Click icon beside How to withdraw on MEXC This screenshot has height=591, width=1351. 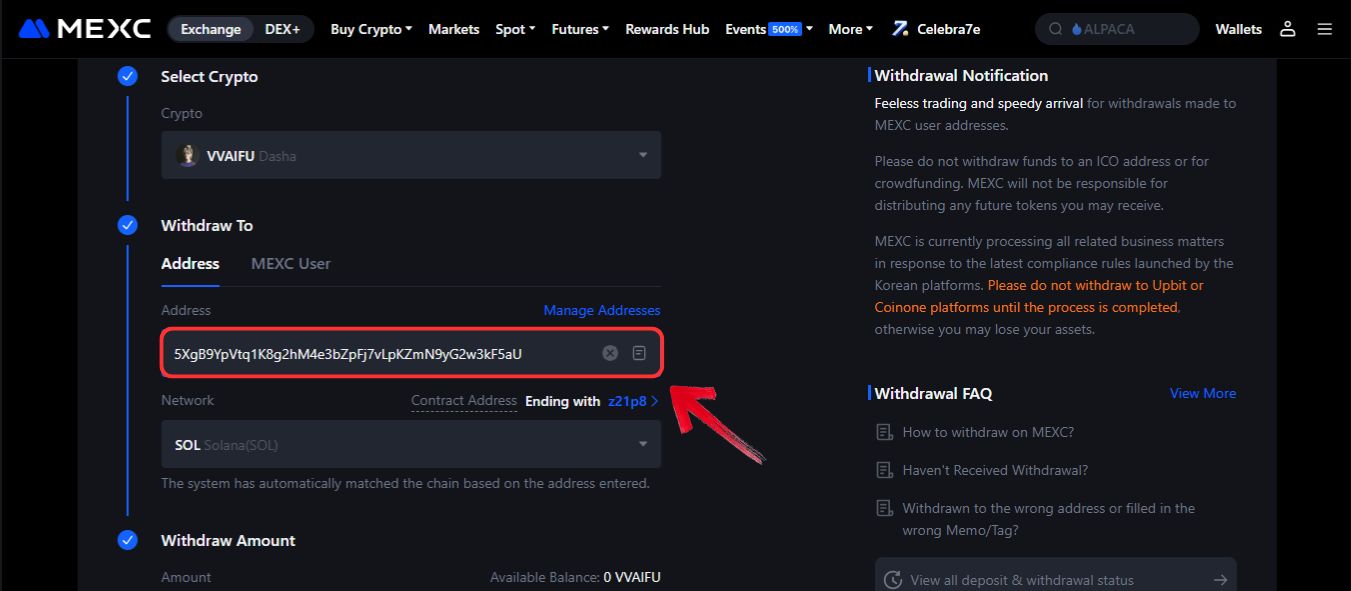pos(884,432)
